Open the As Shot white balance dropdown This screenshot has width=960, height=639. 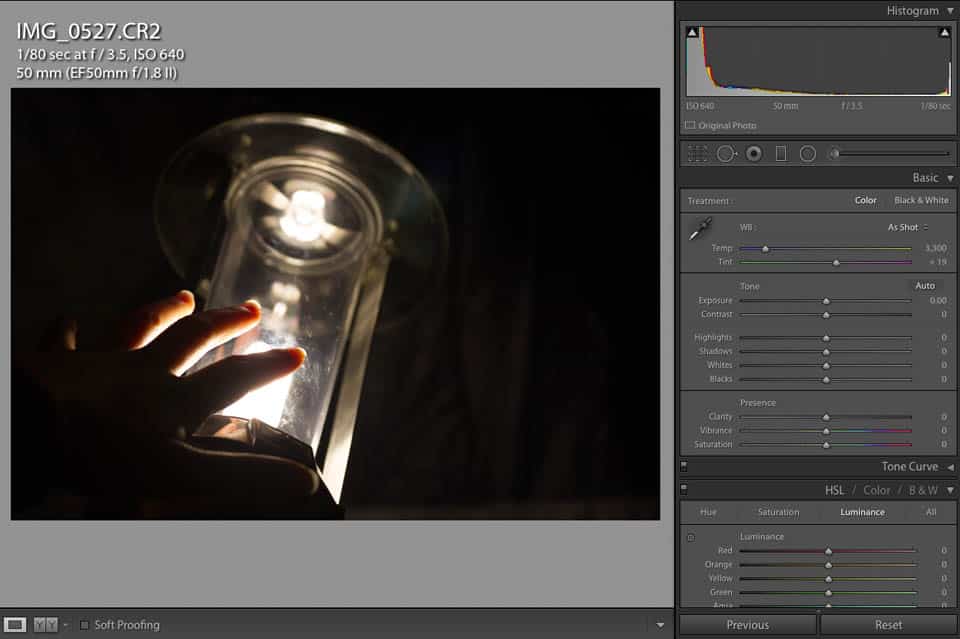point(908,227)
